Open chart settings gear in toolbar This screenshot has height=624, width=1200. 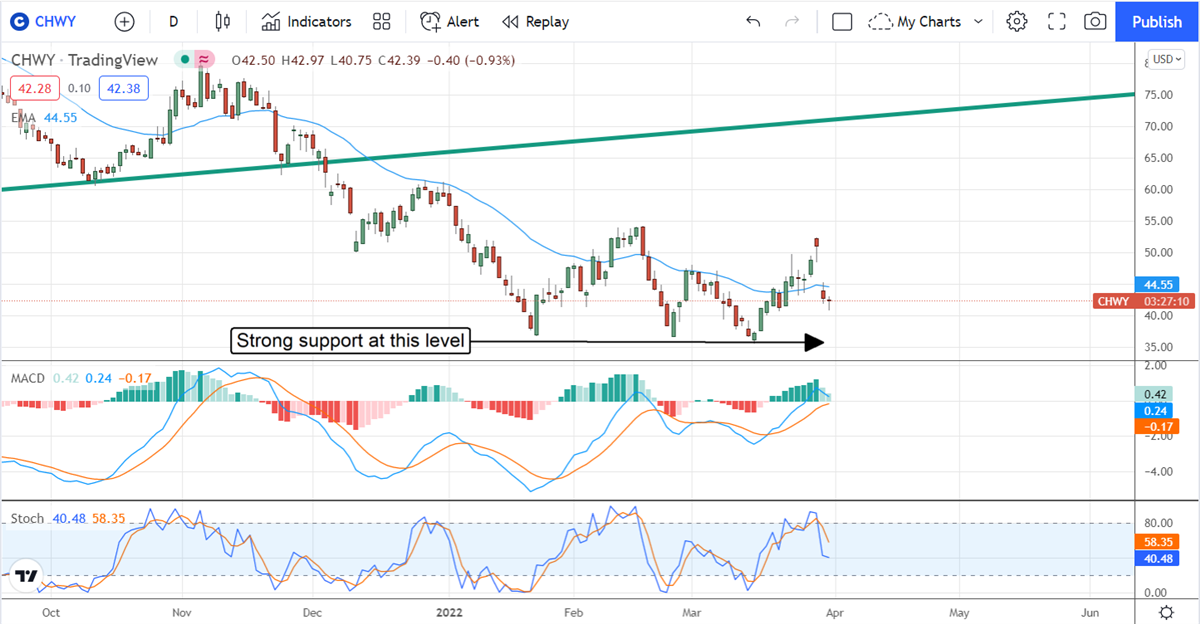click(1017, 21)
